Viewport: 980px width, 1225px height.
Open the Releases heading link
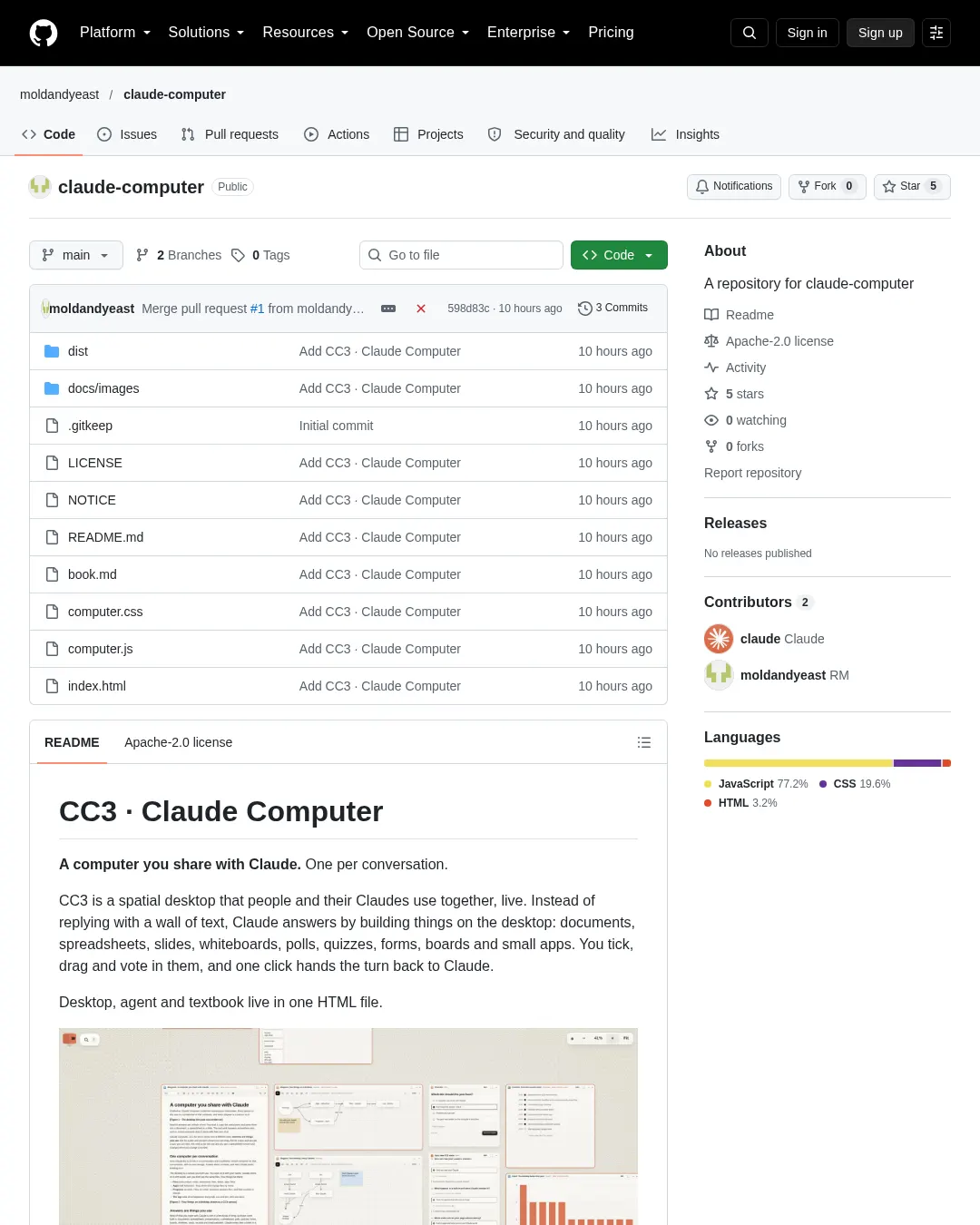pos(735,524)
